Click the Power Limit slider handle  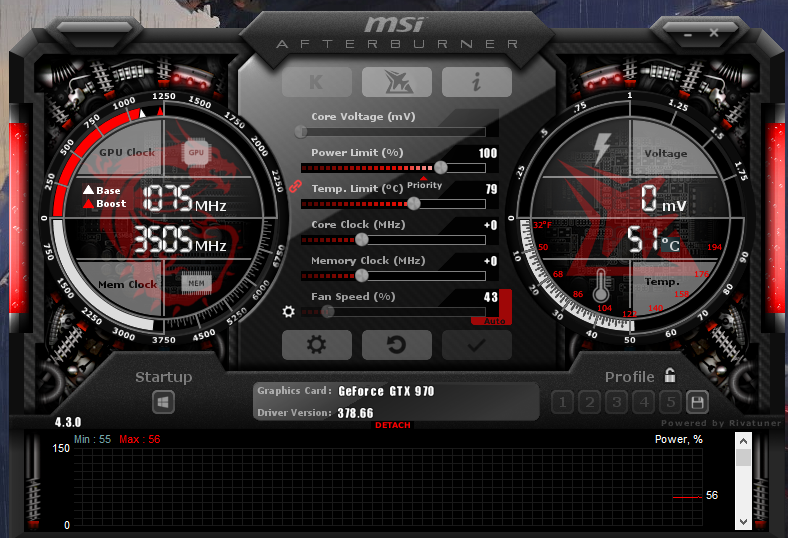441,167
